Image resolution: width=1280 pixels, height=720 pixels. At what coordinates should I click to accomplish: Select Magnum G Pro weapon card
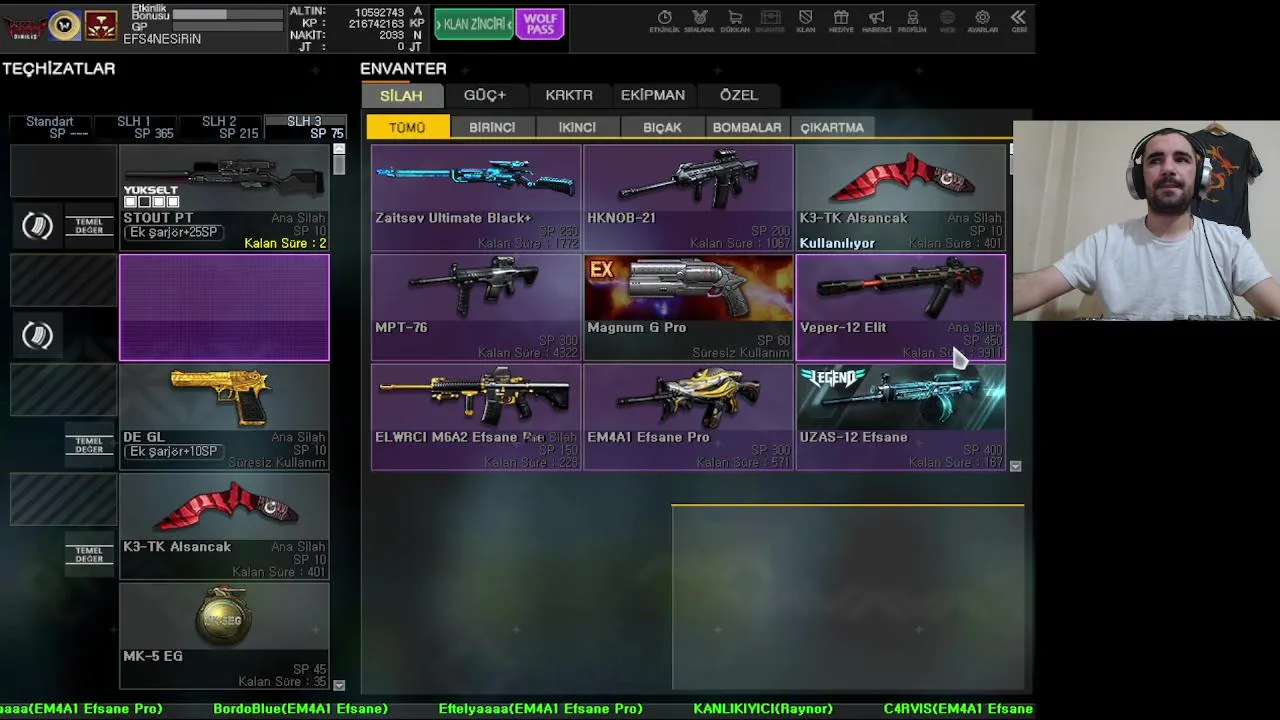(x=688, y=307)
